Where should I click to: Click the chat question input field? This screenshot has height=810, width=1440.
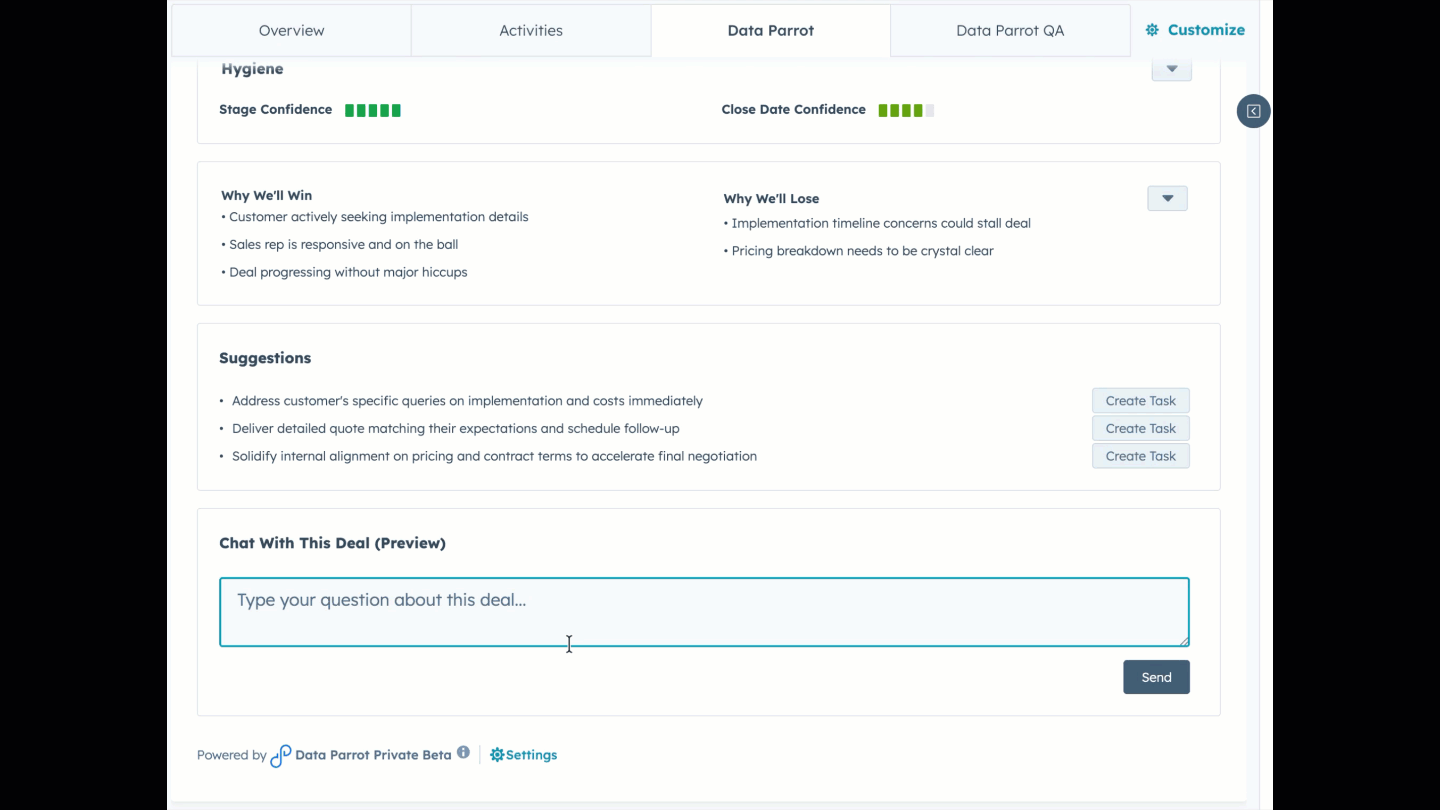[x=704, y=611]
